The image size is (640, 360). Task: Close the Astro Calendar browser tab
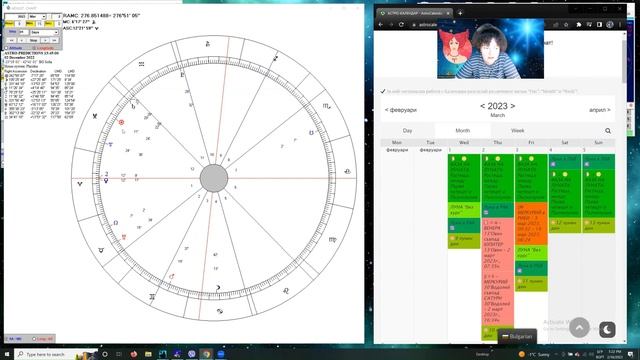[448, 13]
